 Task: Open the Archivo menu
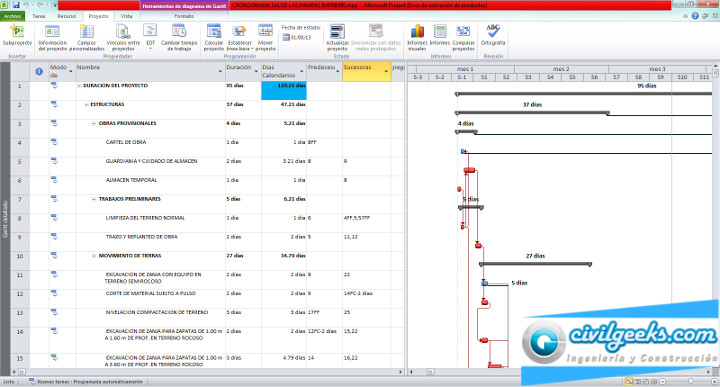[x=12, y=16]
